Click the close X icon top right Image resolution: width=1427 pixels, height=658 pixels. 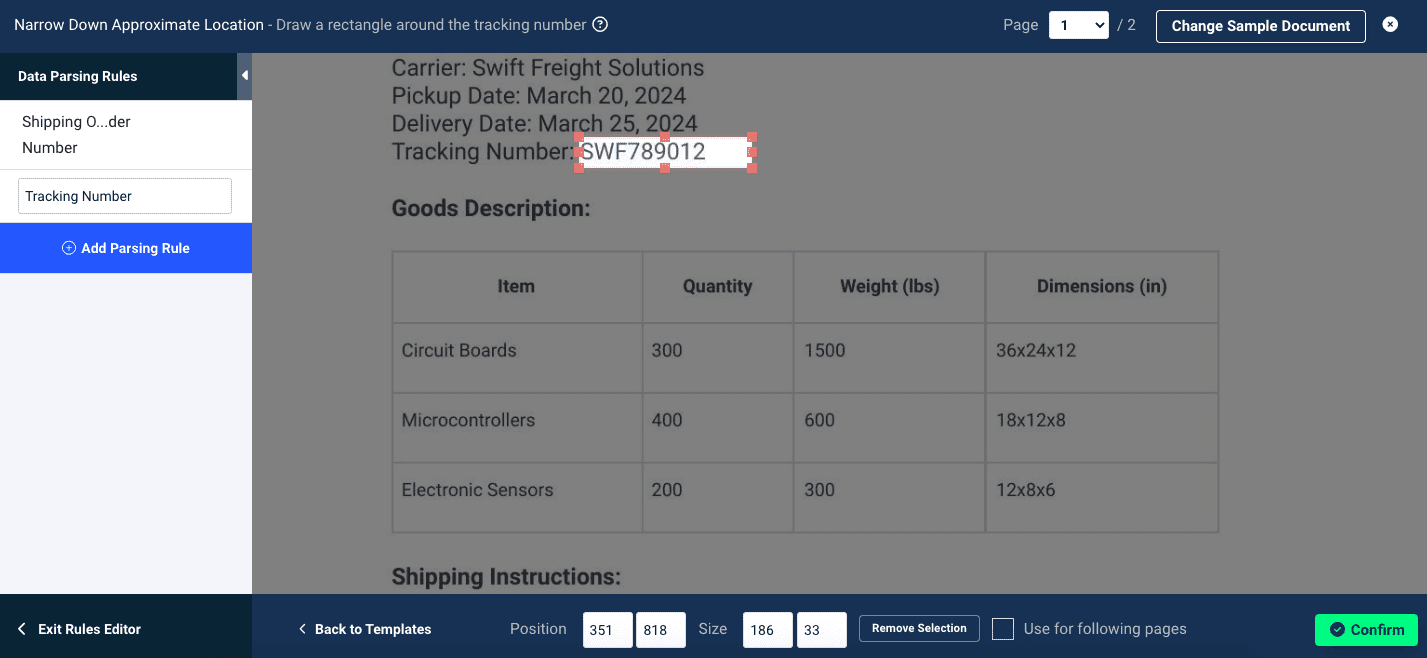pyautogui.click(x=1390, y=24)
